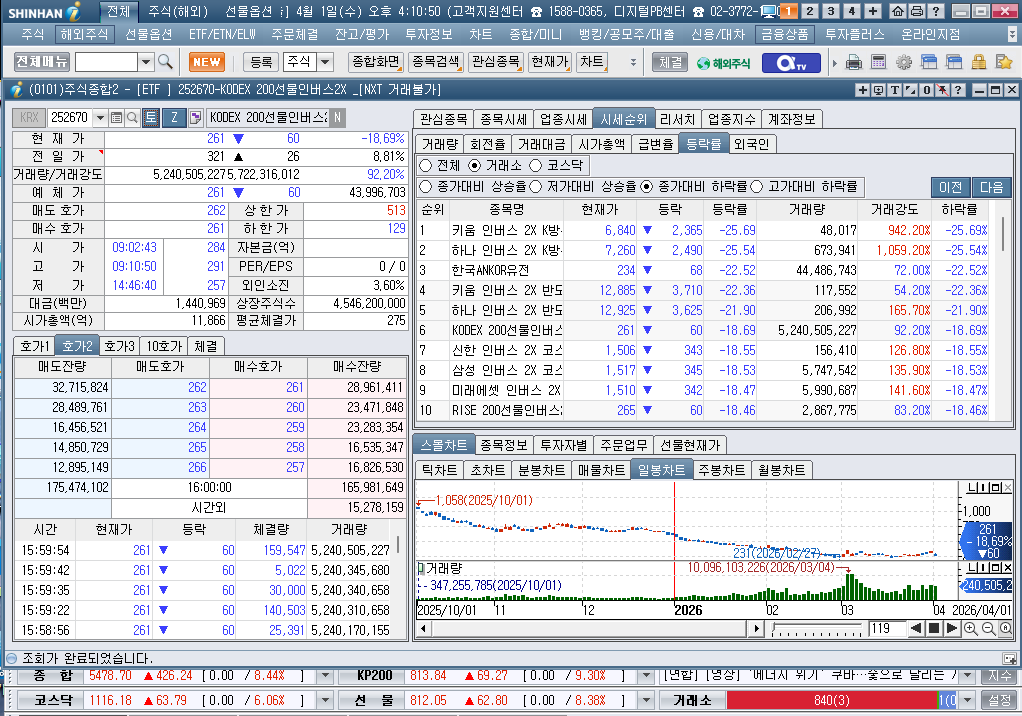Select 종가대비 하락률 radio option
Viewport: 1022px width, 716px height.
(x=647, y=187)
